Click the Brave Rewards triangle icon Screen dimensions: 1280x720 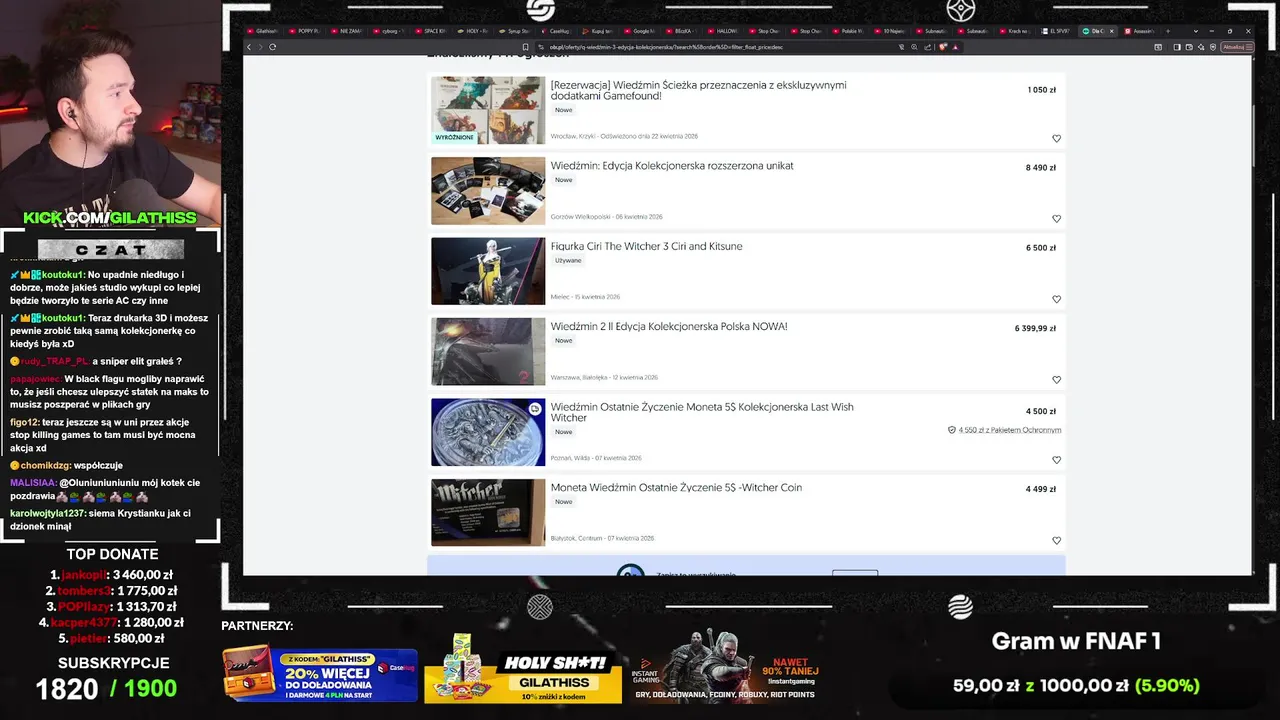click(x=955, y=47)
